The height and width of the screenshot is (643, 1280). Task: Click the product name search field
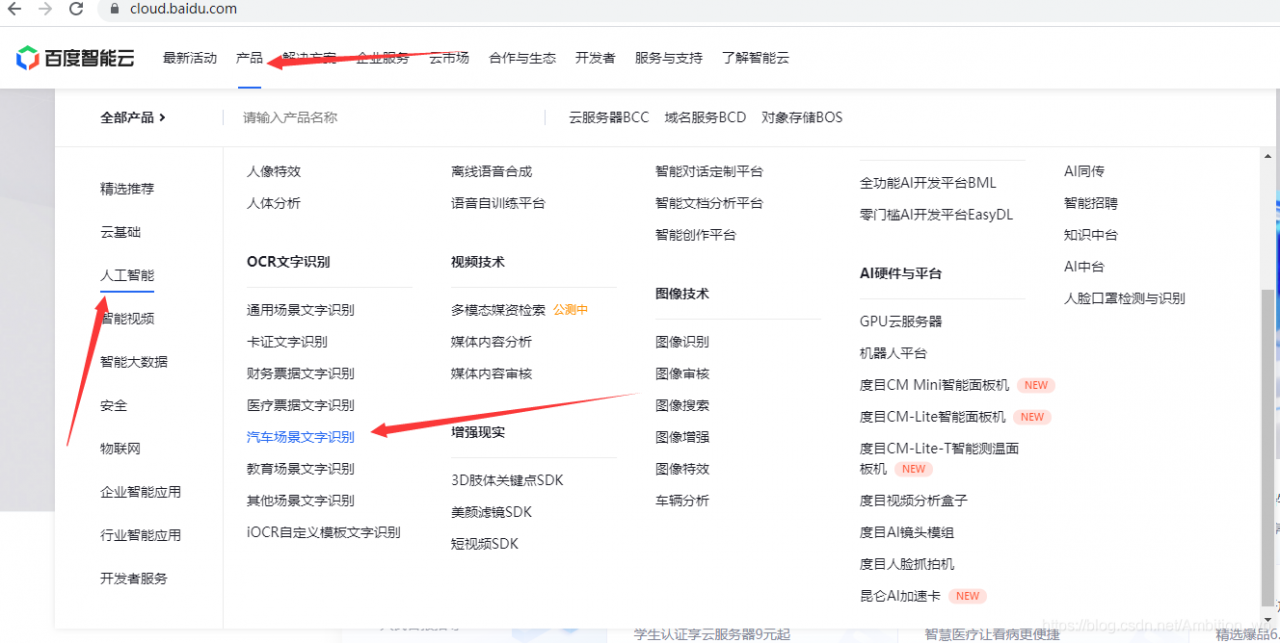point(385,117)
